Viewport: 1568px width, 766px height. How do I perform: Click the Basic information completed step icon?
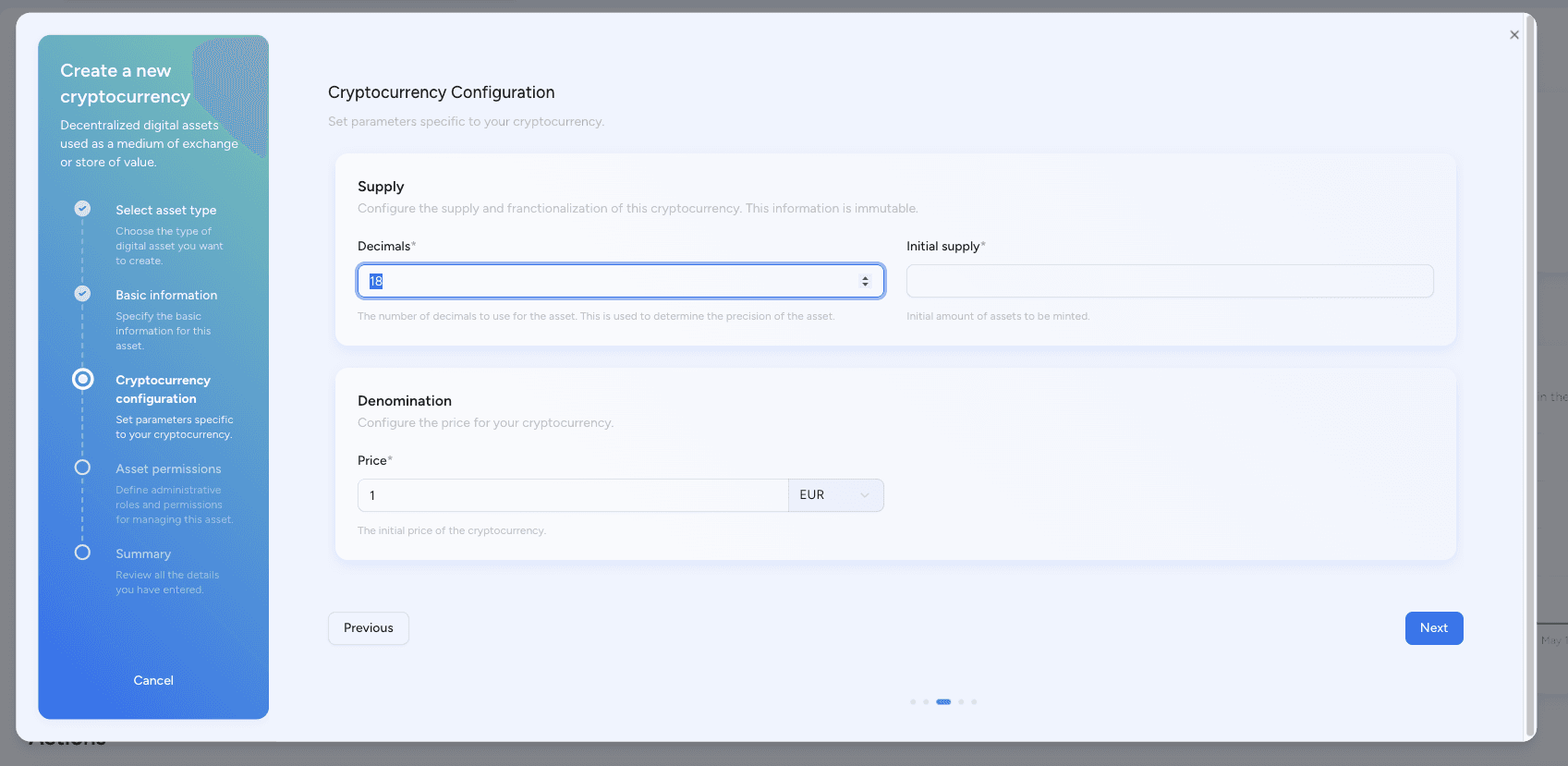point(82,294)
